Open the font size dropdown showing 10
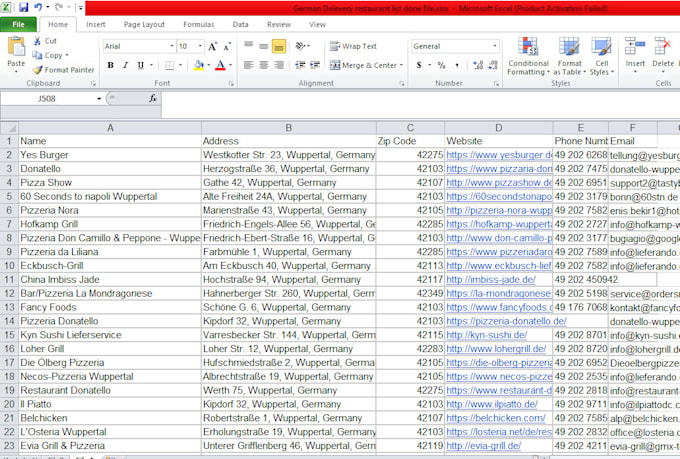Image resolution: width=680 pixels, height=459 pixels. point(200,46)
